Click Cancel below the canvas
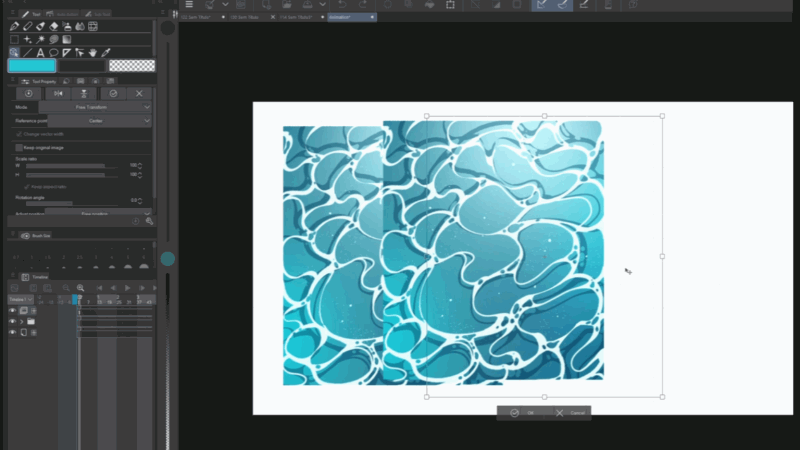 571,412
